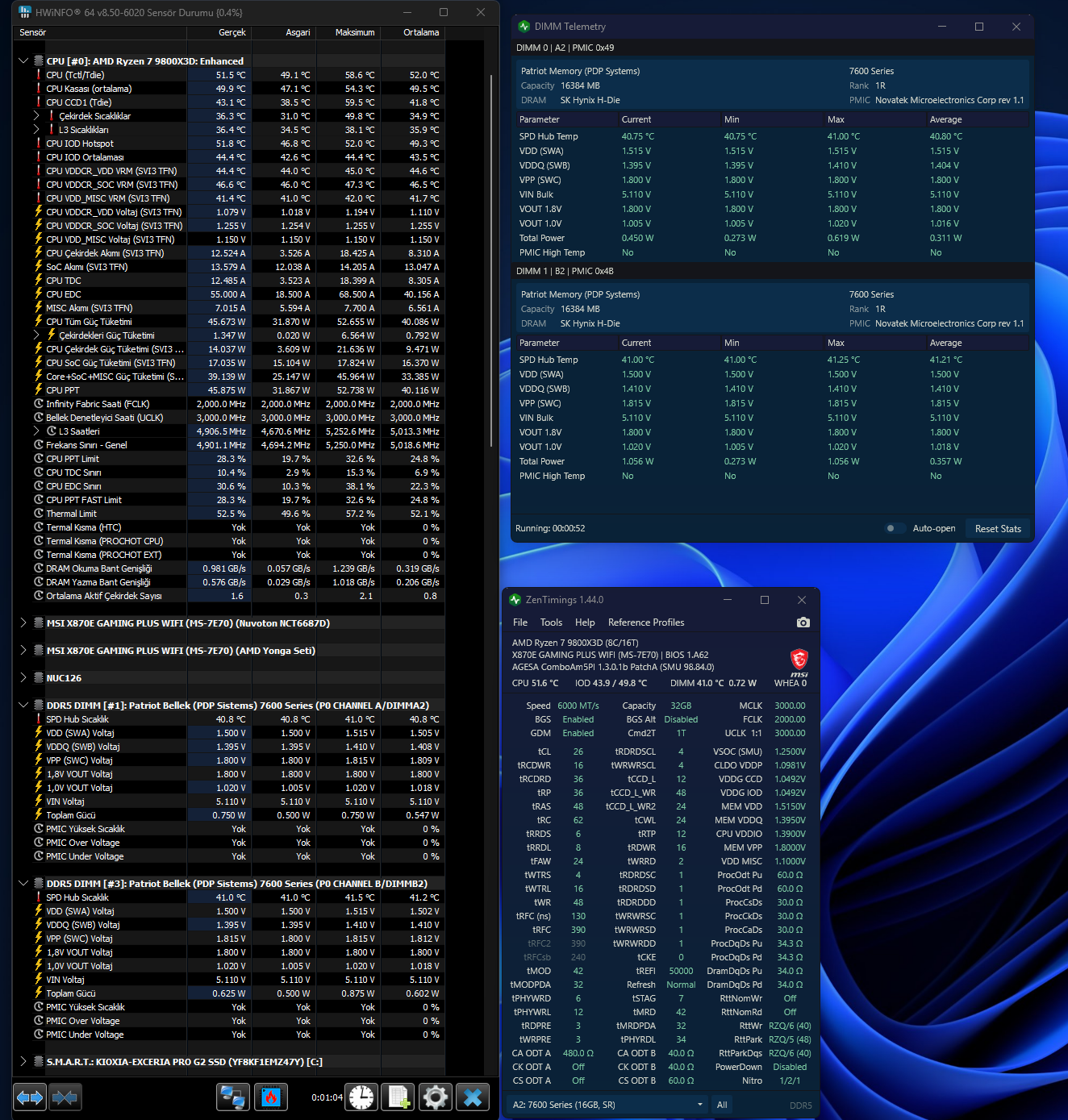Image resolution: width=1068 pixels, height=1120 pixels.
Task: Expand the NUC126 sensor group
Action: click(23, 678)
